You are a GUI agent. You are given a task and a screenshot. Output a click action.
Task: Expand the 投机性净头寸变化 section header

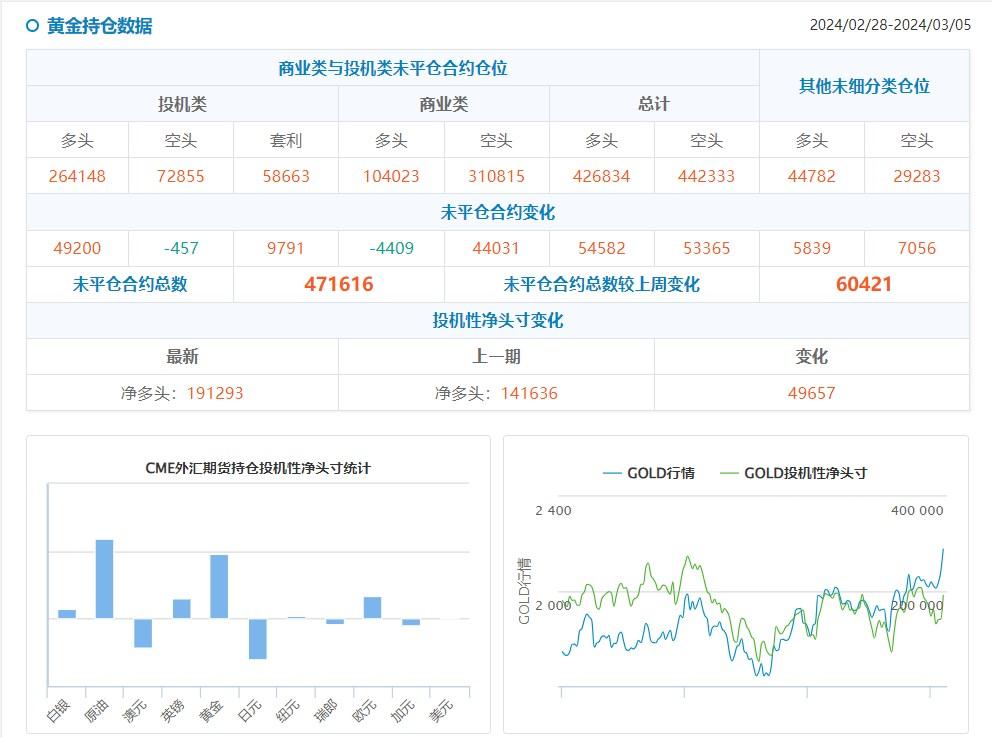(x=496, y=320)
